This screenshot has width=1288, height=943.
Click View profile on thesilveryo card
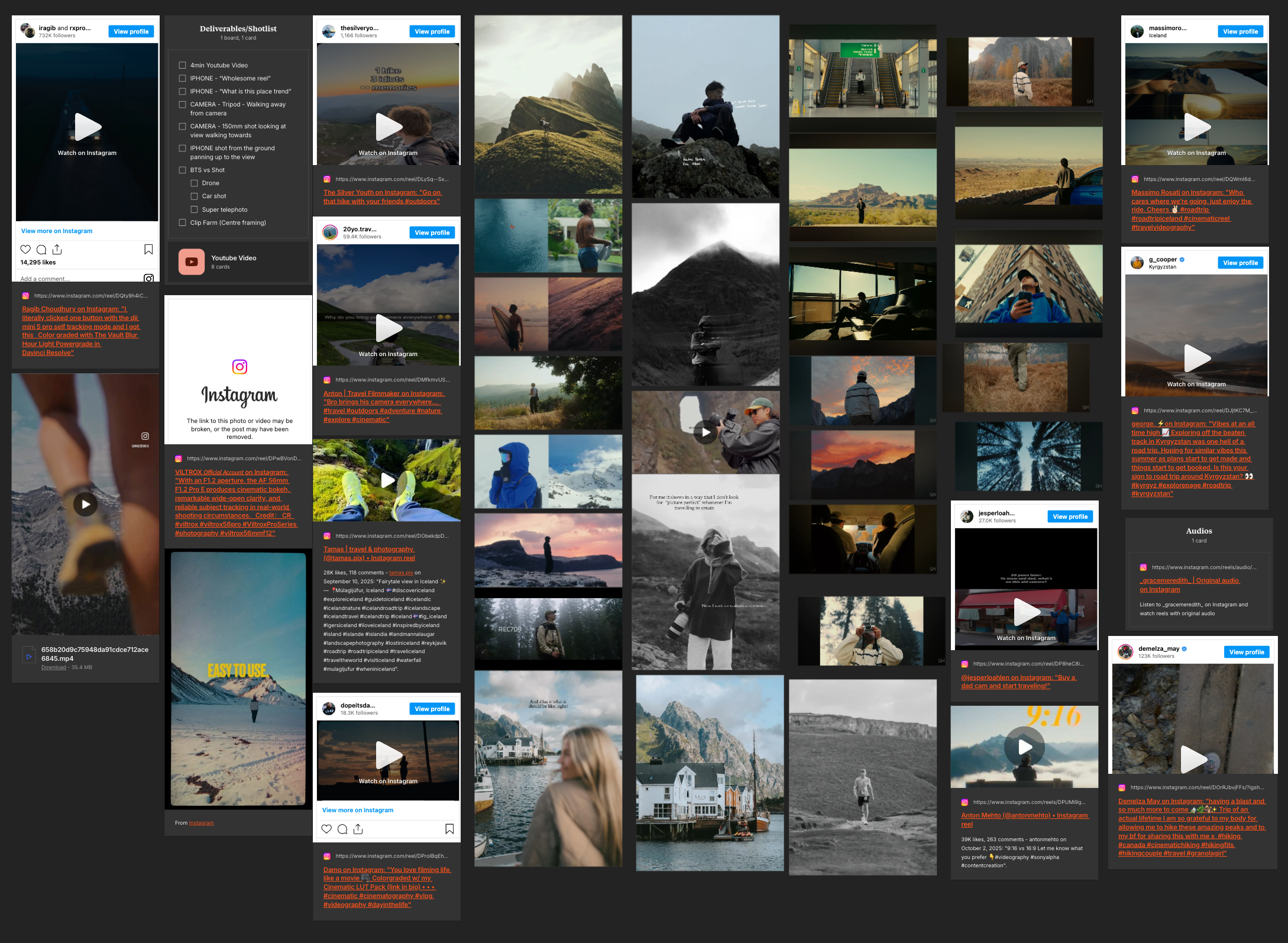tap(432, 32)
